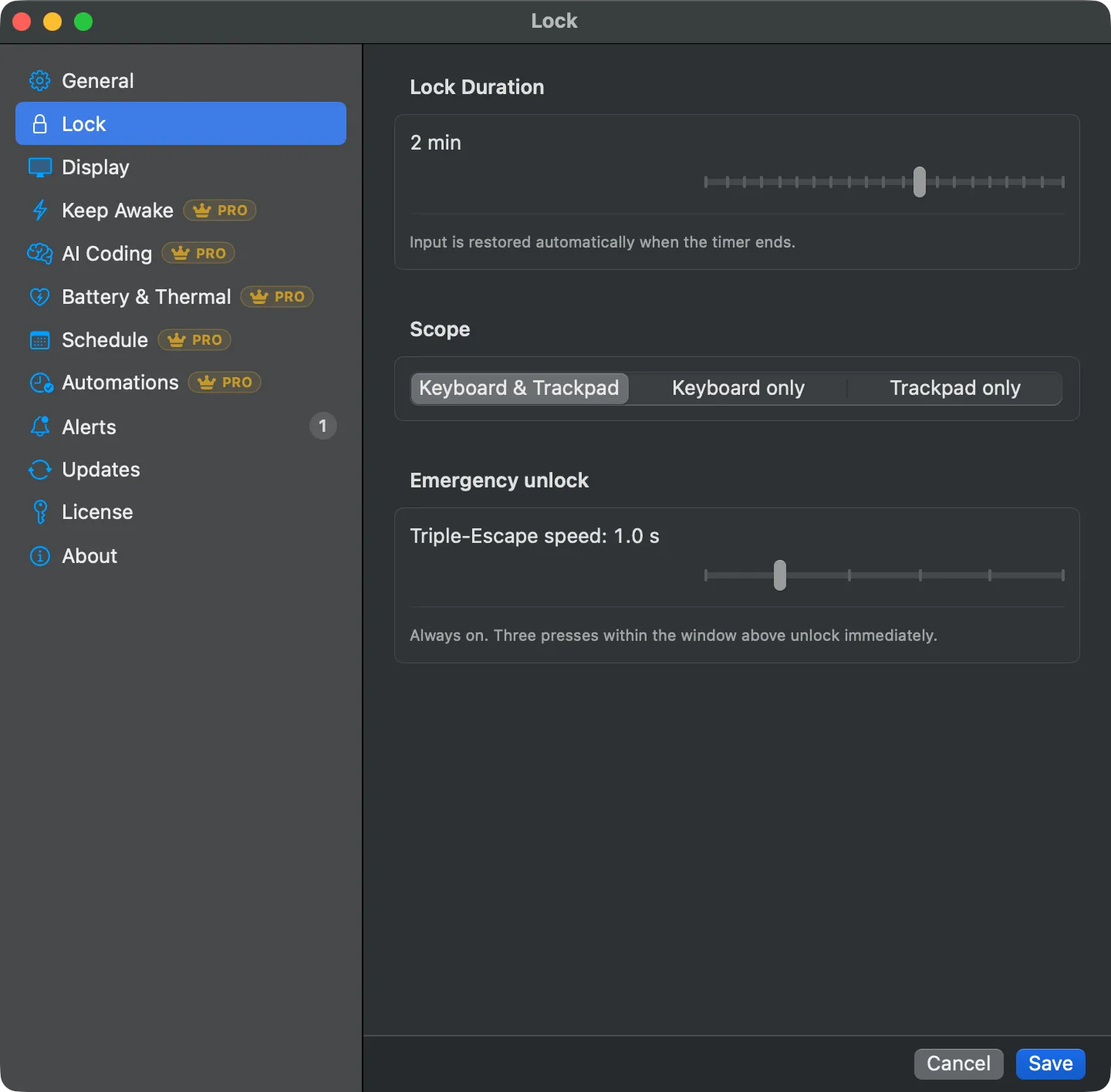1111x1092 pixels.
Task: Click the calendar icon beside Schedule
Action: click(39, 340)
